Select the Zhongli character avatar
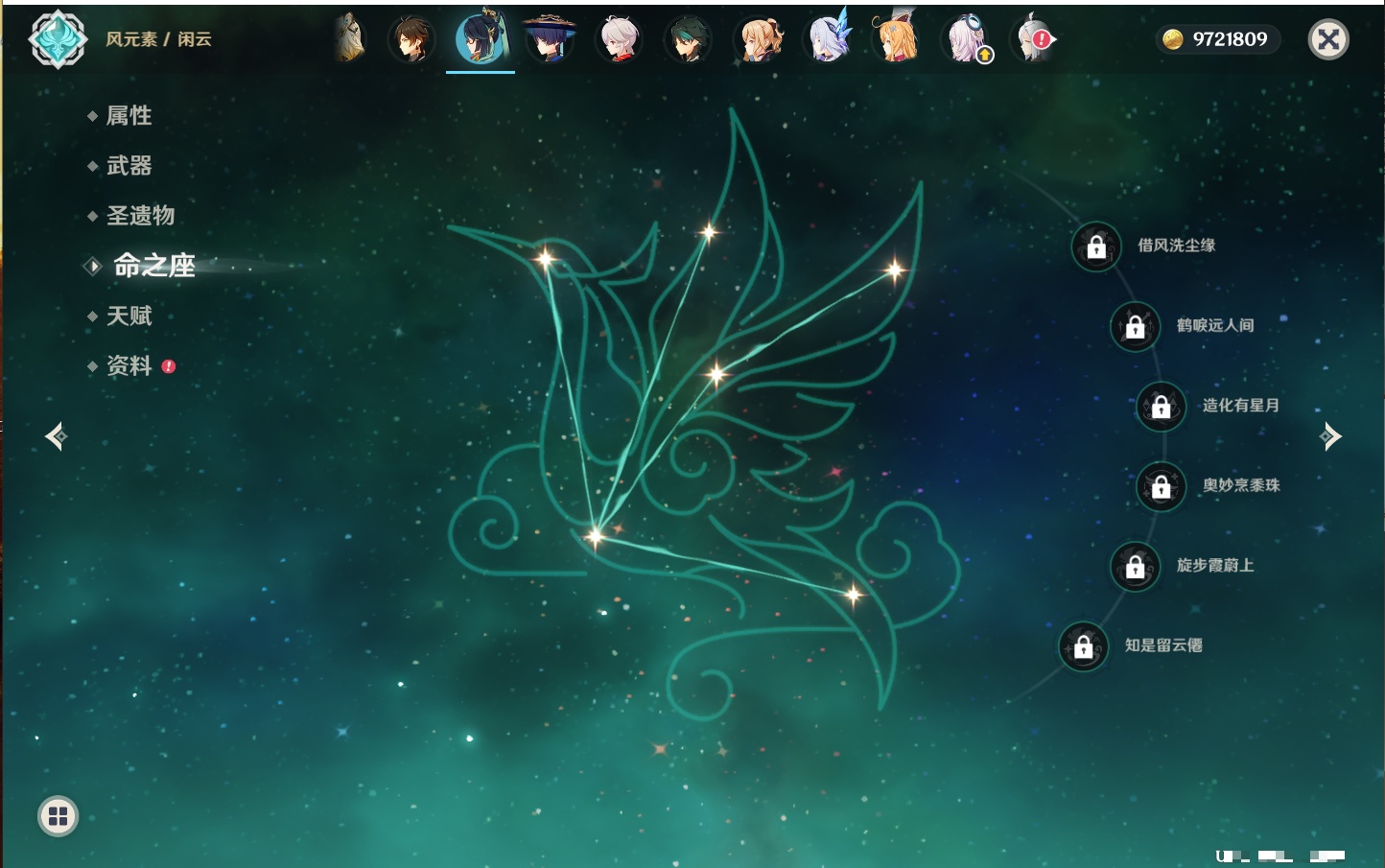 click(411, 39)
